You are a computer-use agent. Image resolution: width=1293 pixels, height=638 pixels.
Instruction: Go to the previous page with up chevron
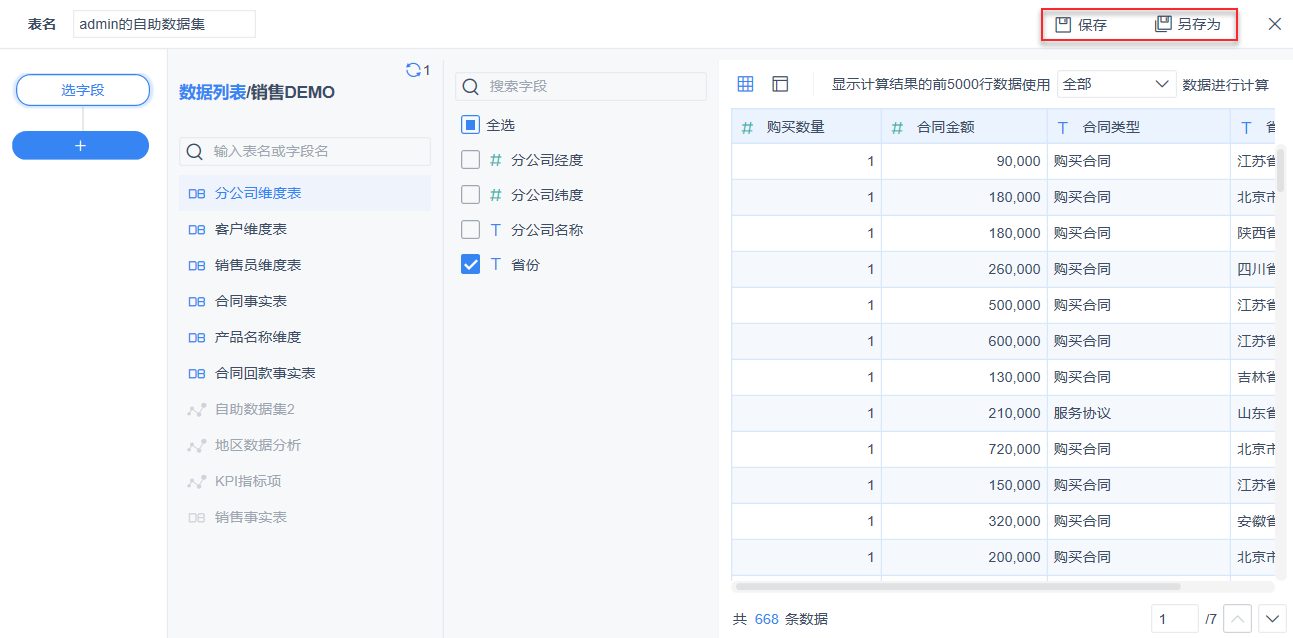tap(1238, 619)
